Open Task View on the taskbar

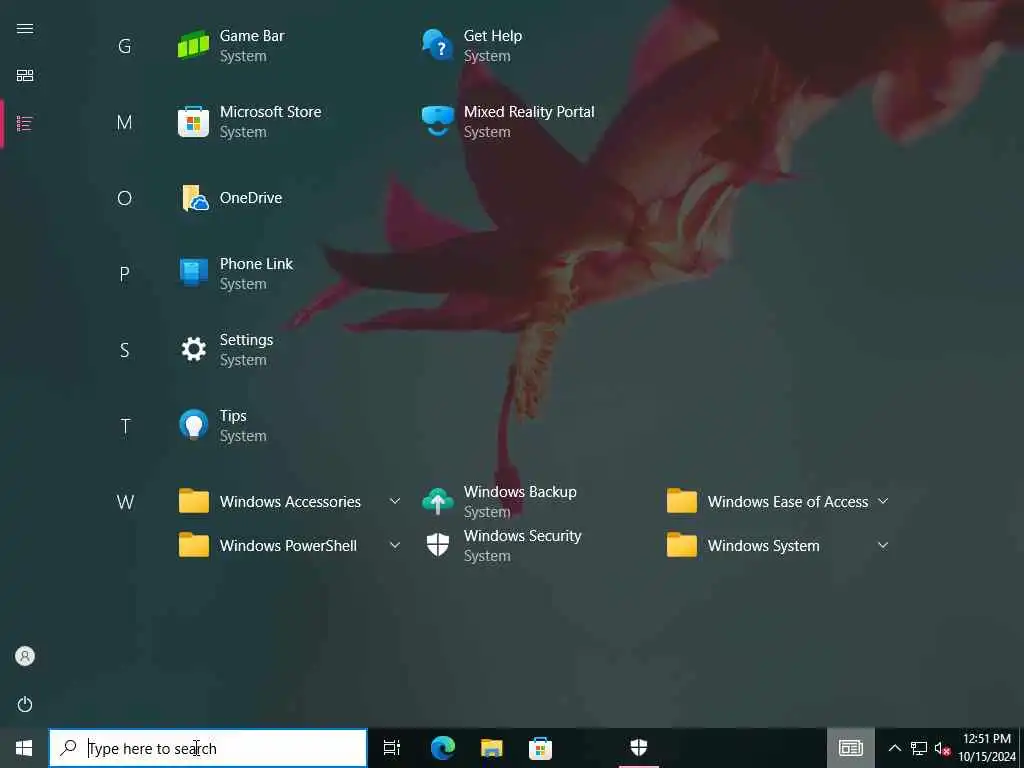tap(392, 748)
